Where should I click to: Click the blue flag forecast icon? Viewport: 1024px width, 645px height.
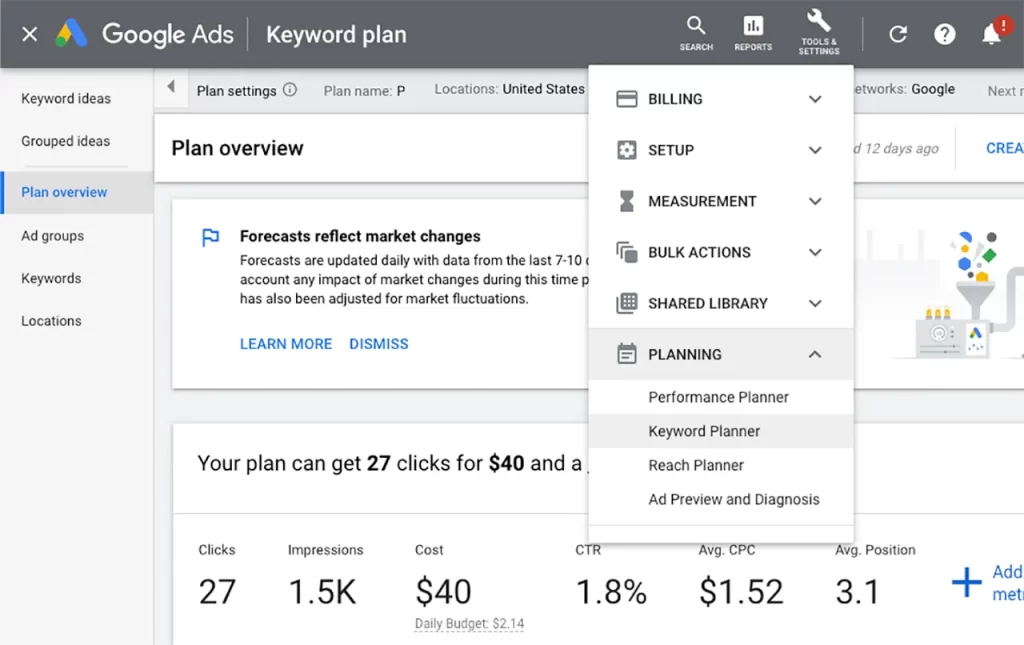pos(210,238)
